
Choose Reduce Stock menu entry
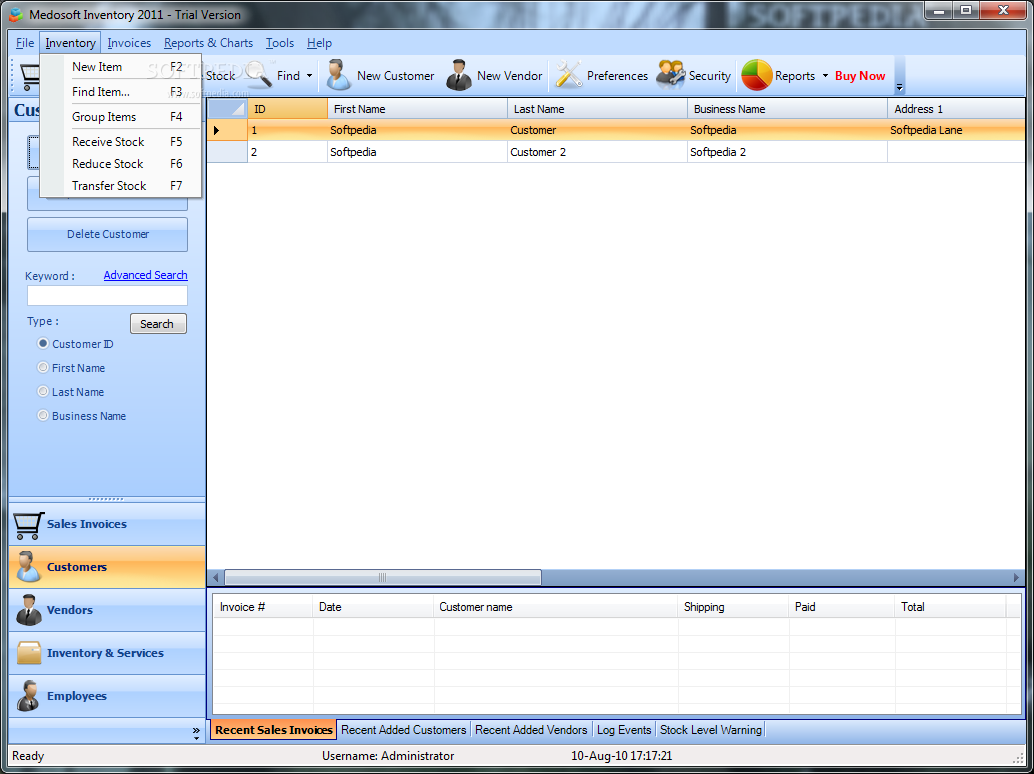click(x=121, y=164)
